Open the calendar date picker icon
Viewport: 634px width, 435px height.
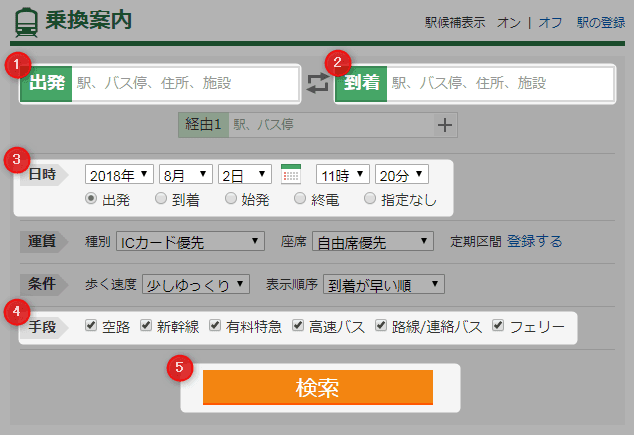[x=291, y=174]
